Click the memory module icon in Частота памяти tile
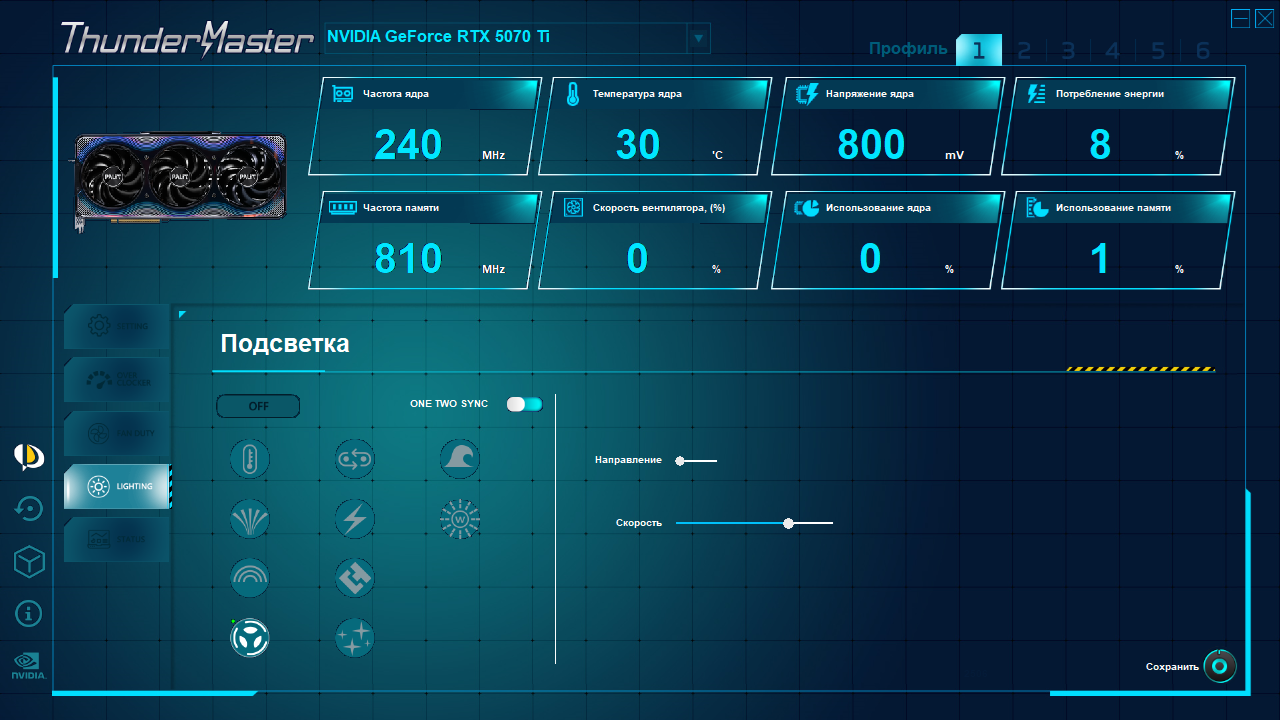1280x720 pixels. point(343,208)
